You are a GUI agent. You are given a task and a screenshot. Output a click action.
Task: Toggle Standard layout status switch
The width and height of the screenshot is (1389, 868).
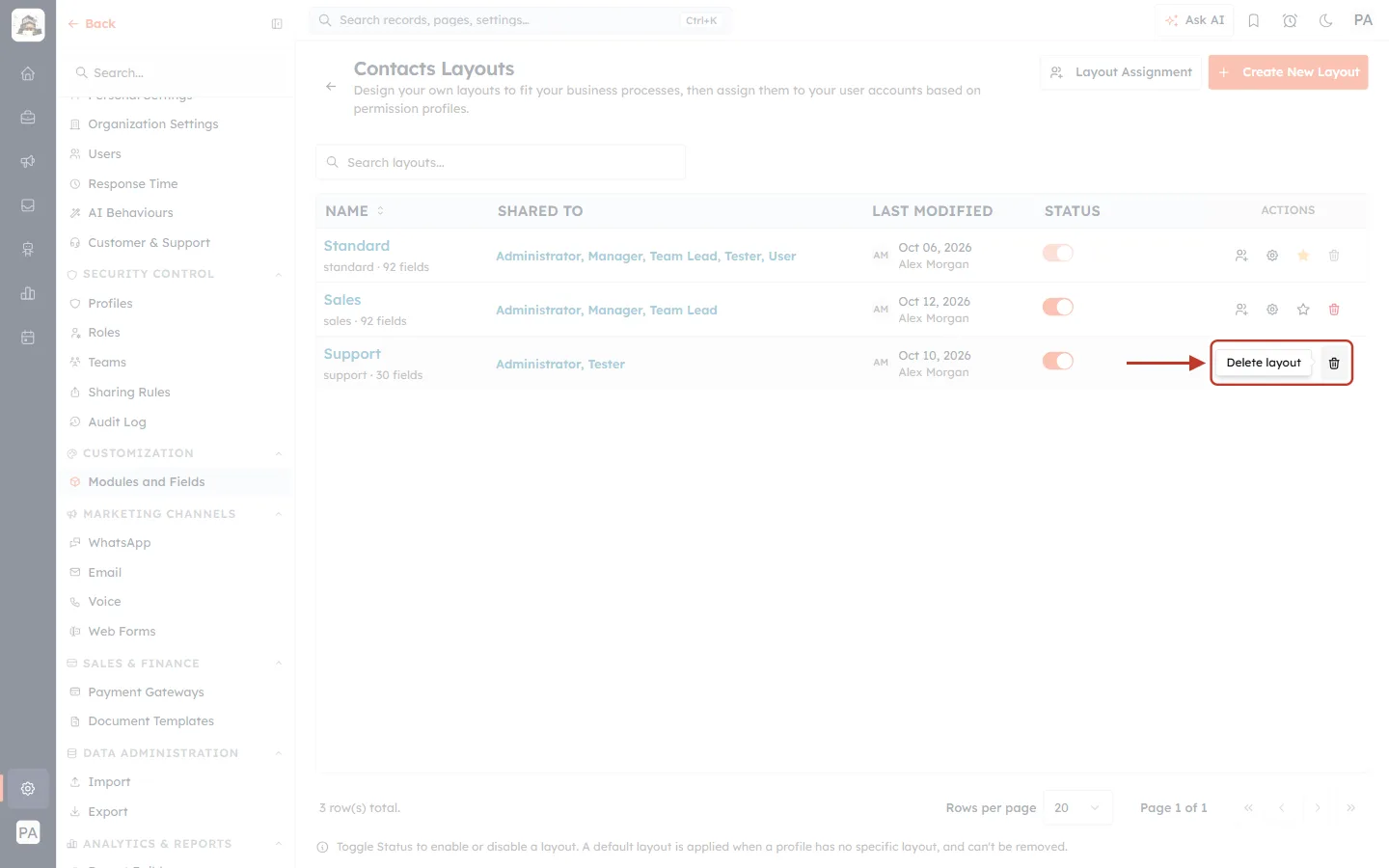(1058, 253)
